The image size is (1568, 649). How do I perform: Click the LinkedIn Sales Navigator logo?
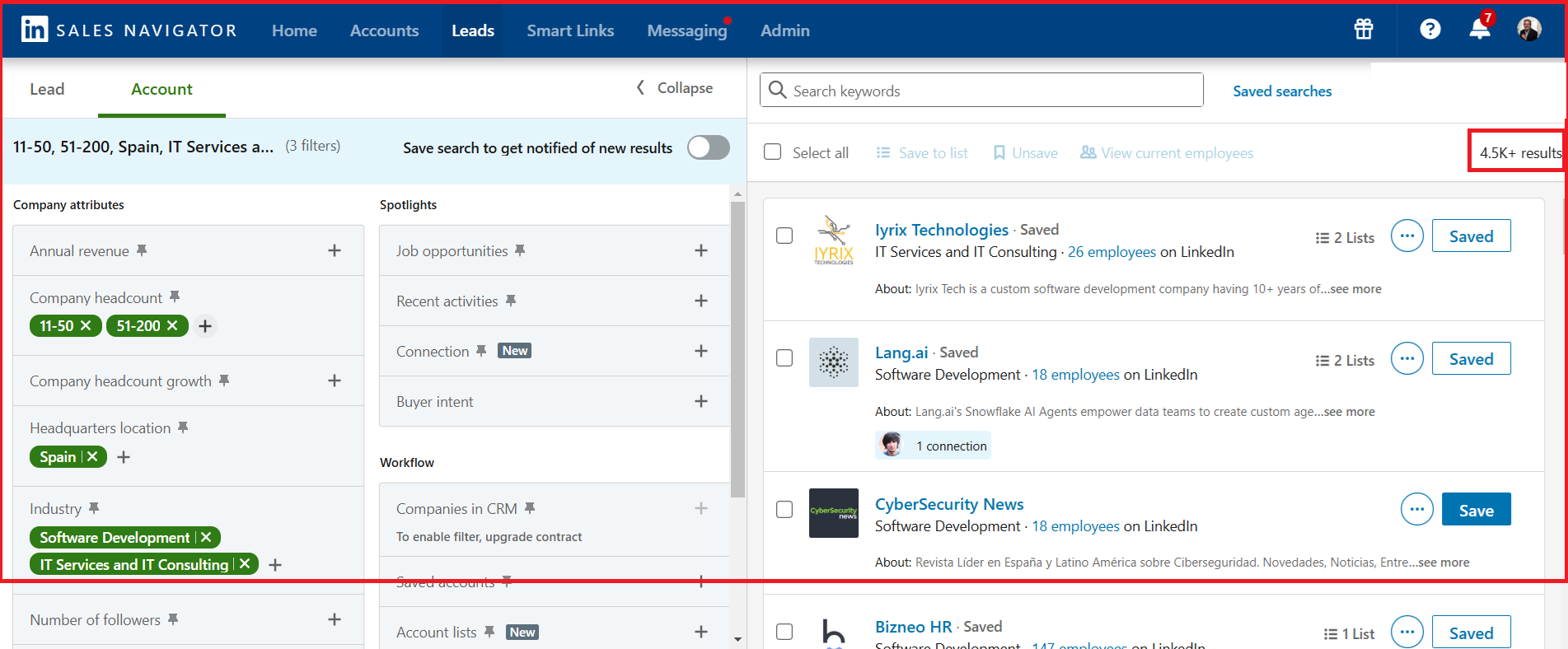[x=129, y=30]
